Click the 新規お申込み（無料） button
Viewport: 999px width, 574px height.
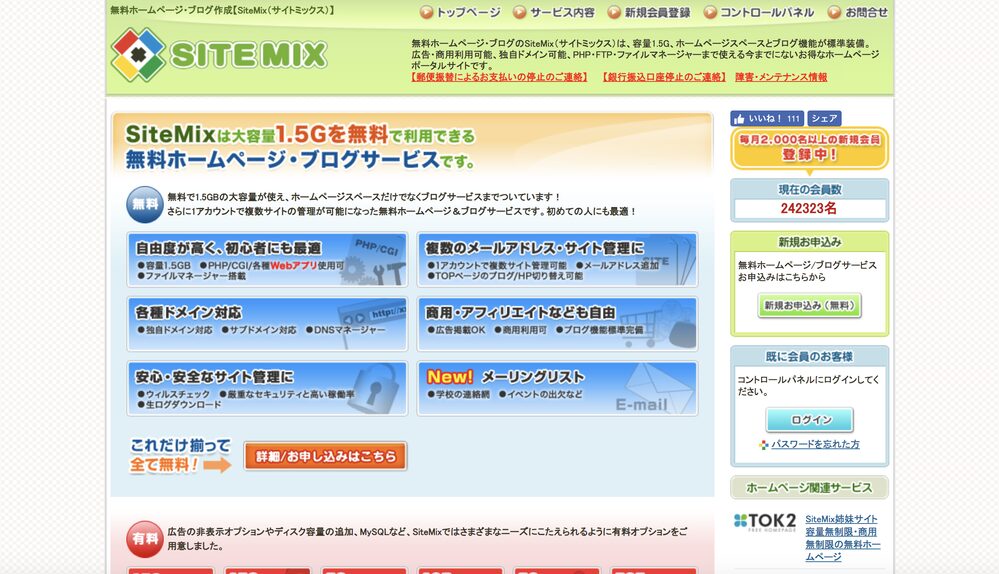(x=809, y=305)
